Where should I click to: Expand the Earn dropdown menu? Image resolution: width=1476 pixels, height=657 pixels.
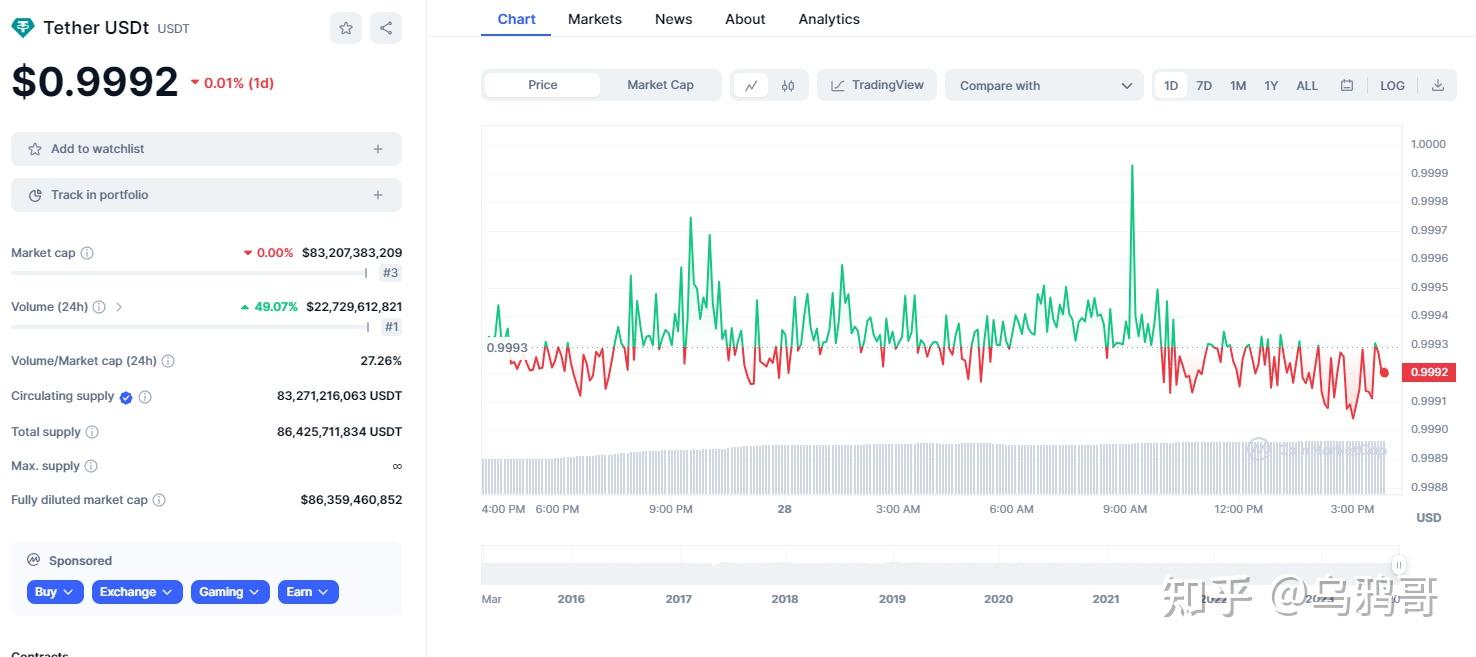pos(308,592)
